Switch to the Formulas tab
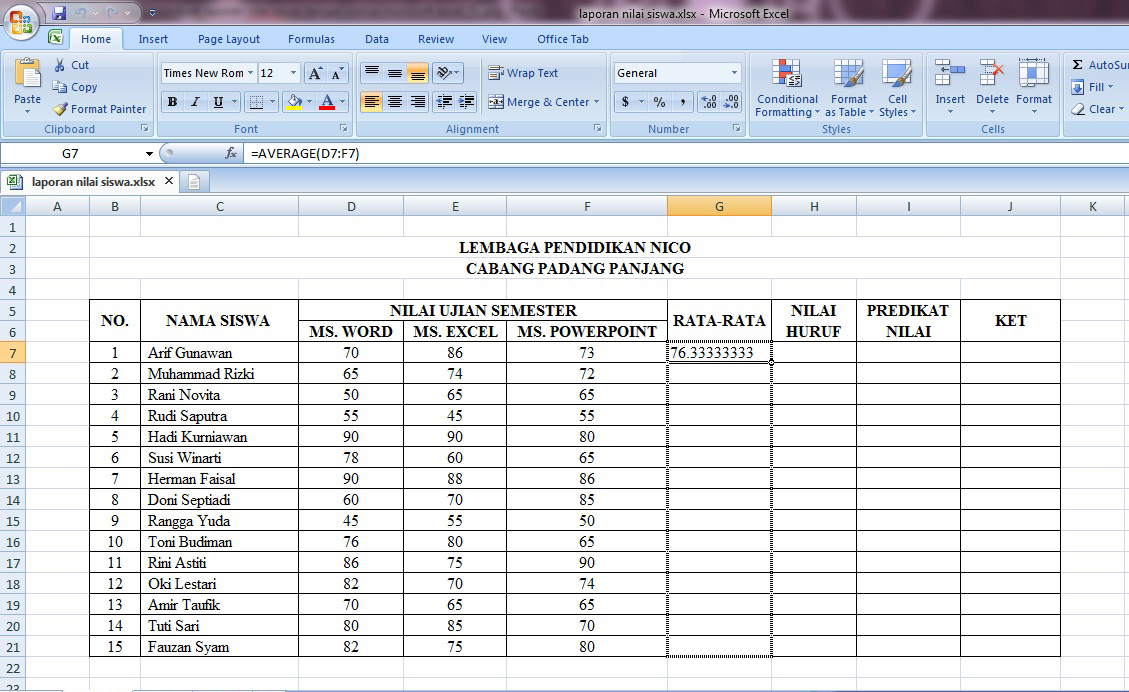 (x=311, y=39)
